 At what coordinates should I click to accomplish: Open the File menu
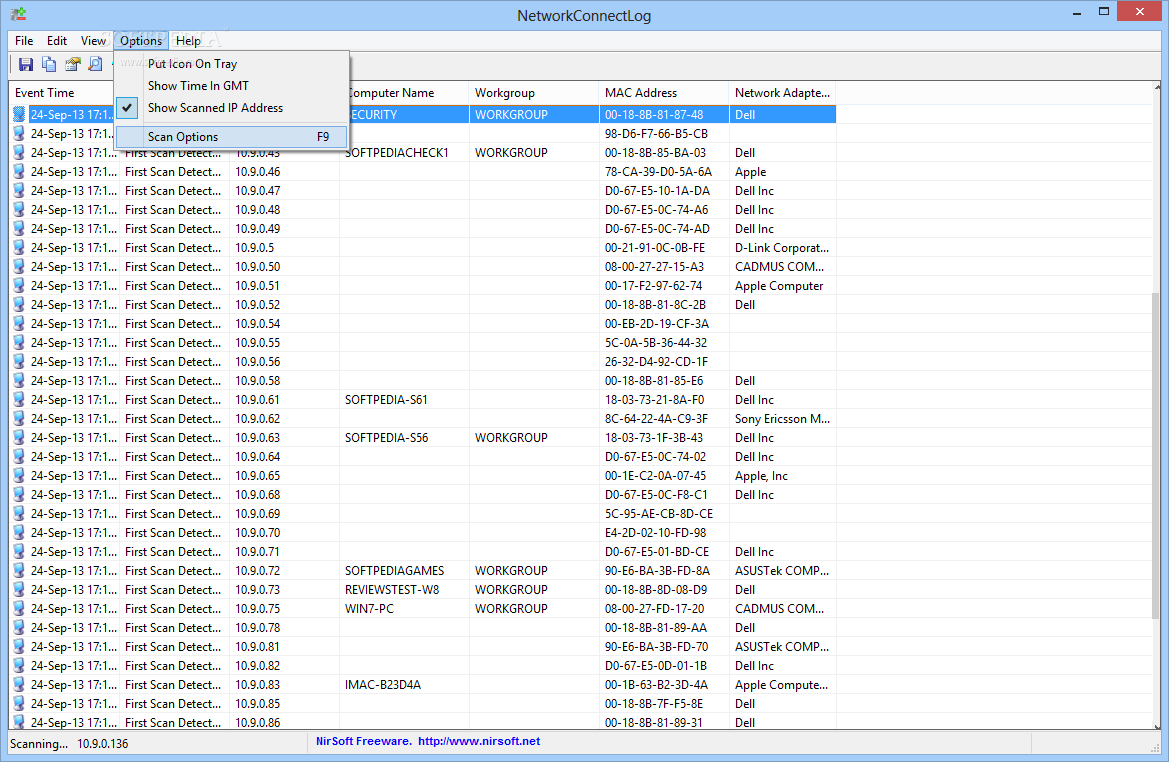[x=24, y=41]
